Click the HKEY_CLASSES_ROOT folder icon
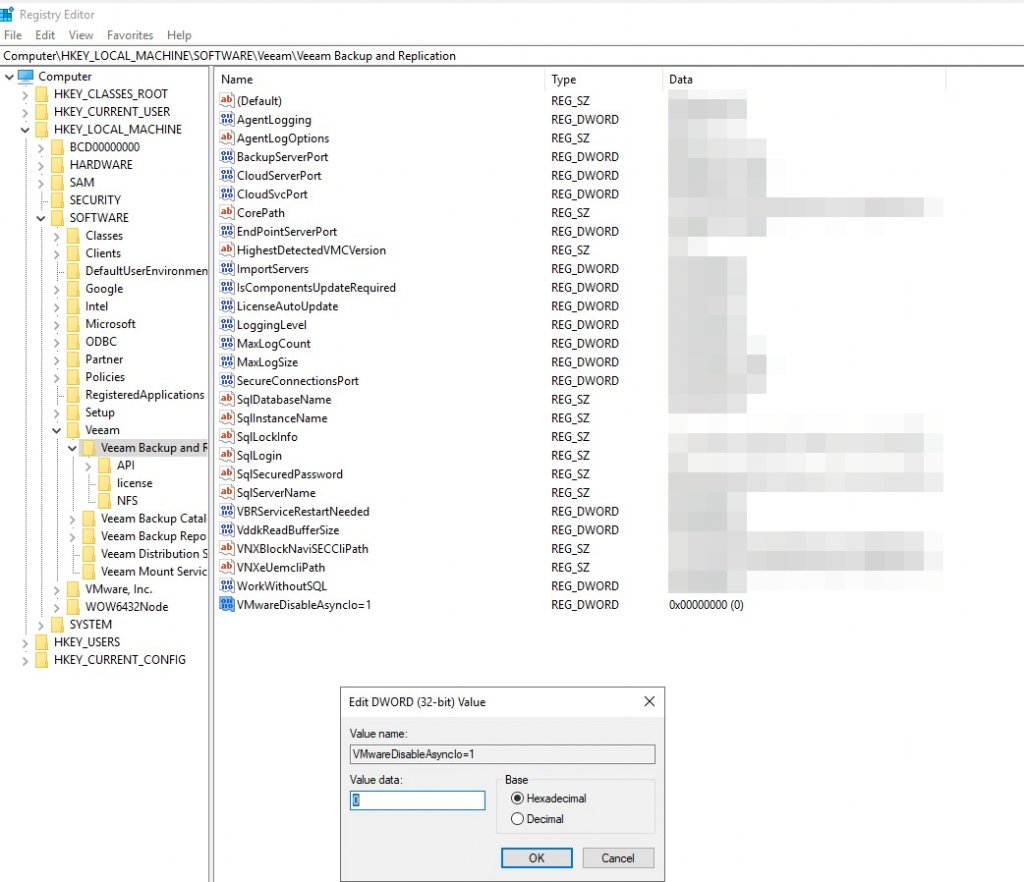 [x=41, y=94]
